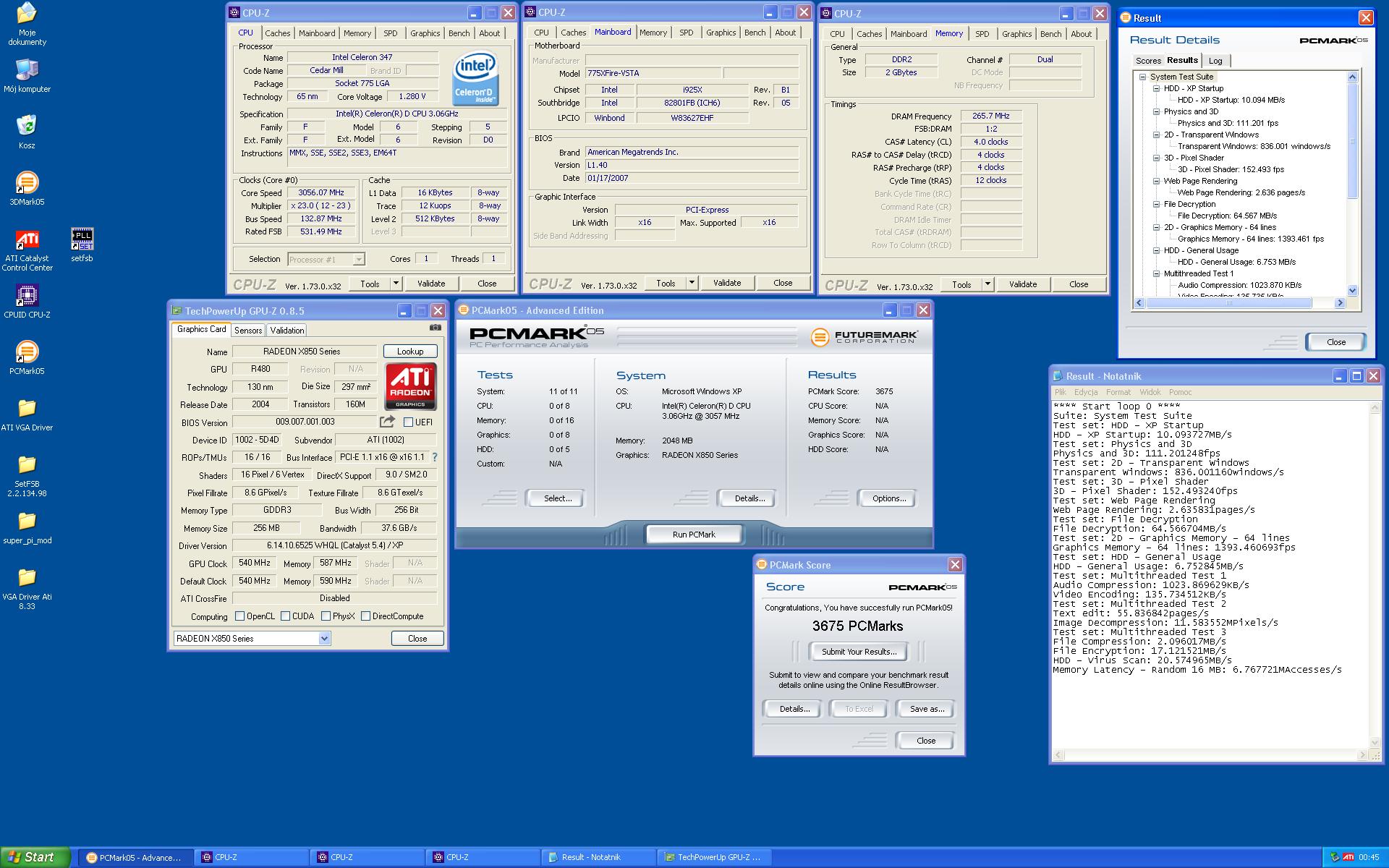Screen dimensions: 1389x868
Task: Toggle the CUDA checkbox
Action: click(x=286, y=616)
